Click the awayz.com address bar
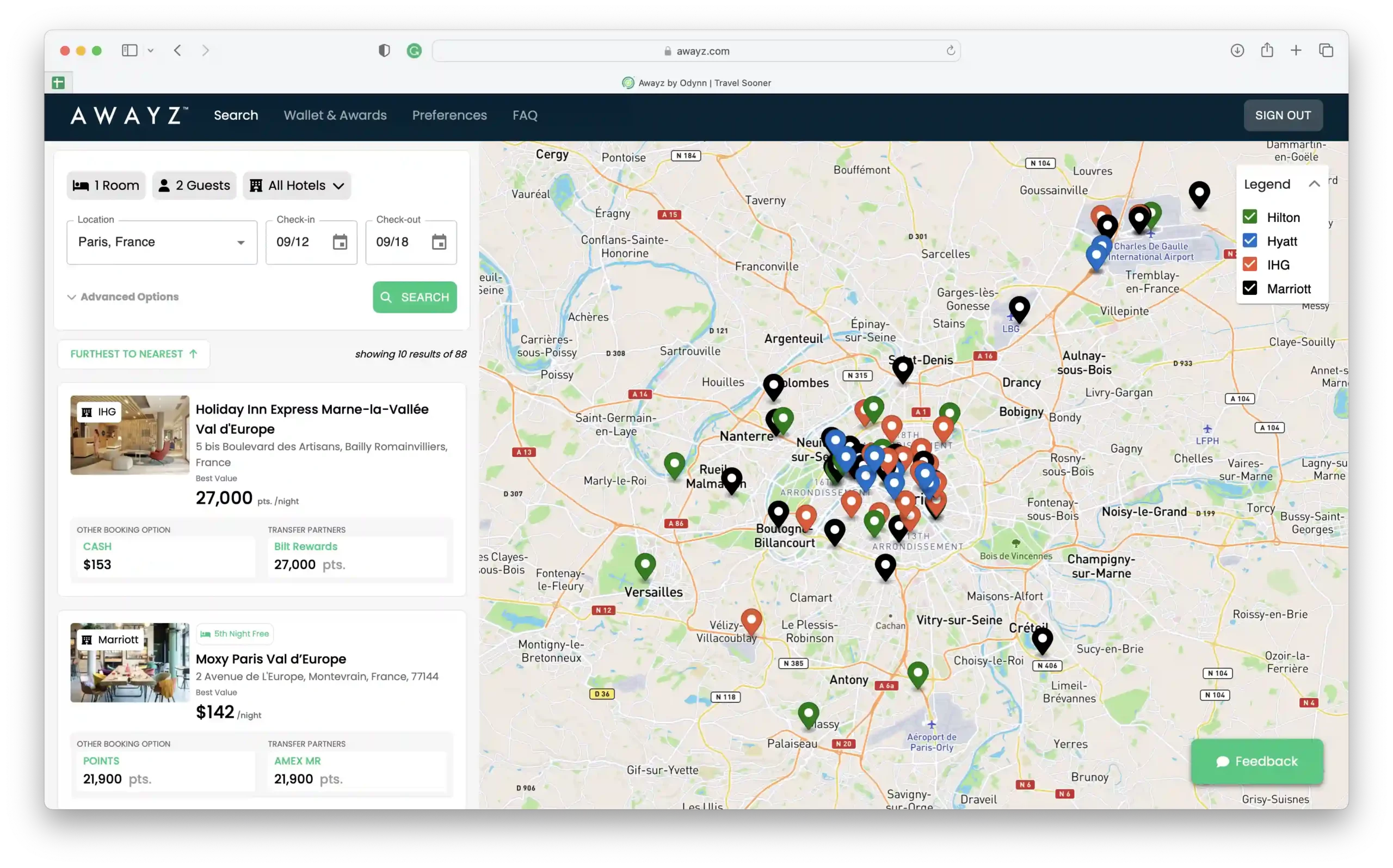This screenshot has height=868, width=1393. click(695, 51)
